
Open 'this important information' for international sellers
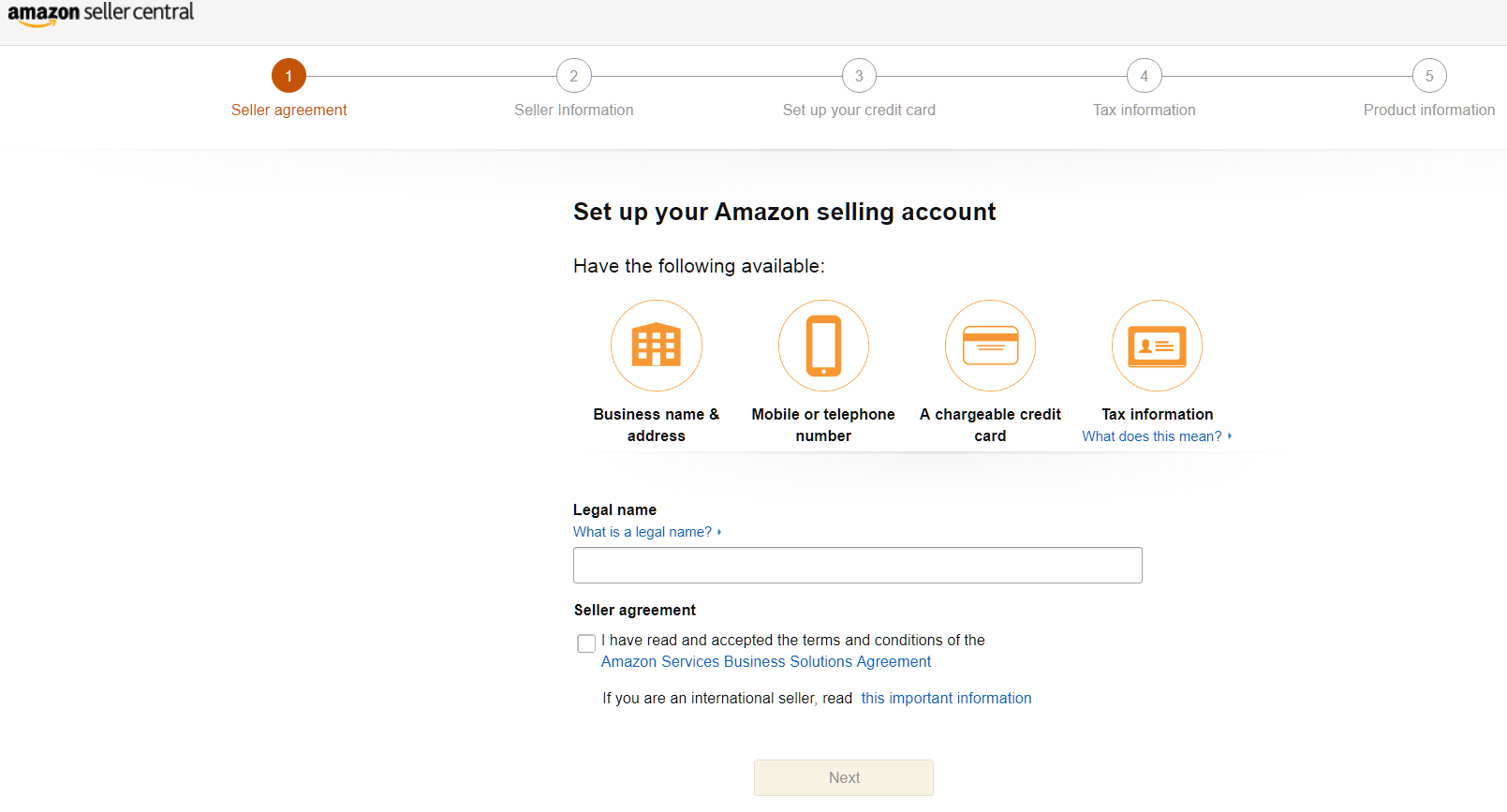coord(946,698)
